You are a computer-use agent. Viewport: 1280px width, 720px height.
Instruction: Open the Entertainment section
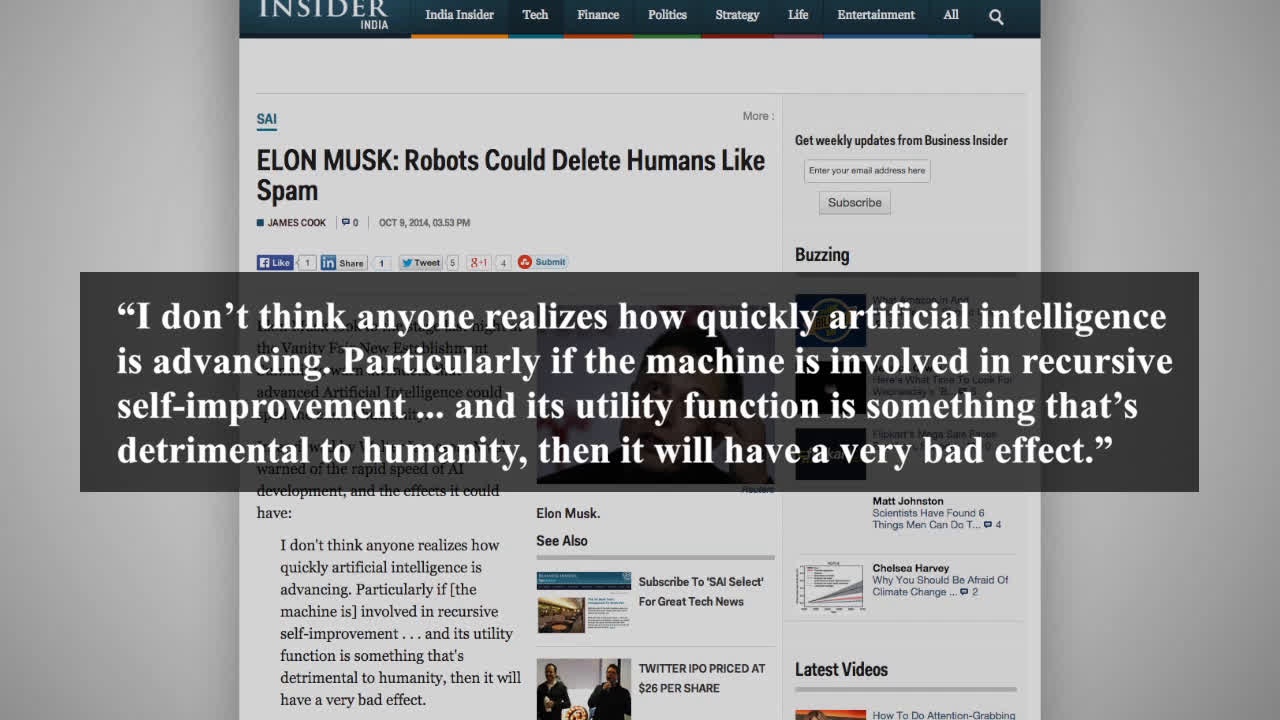point(876,15)
